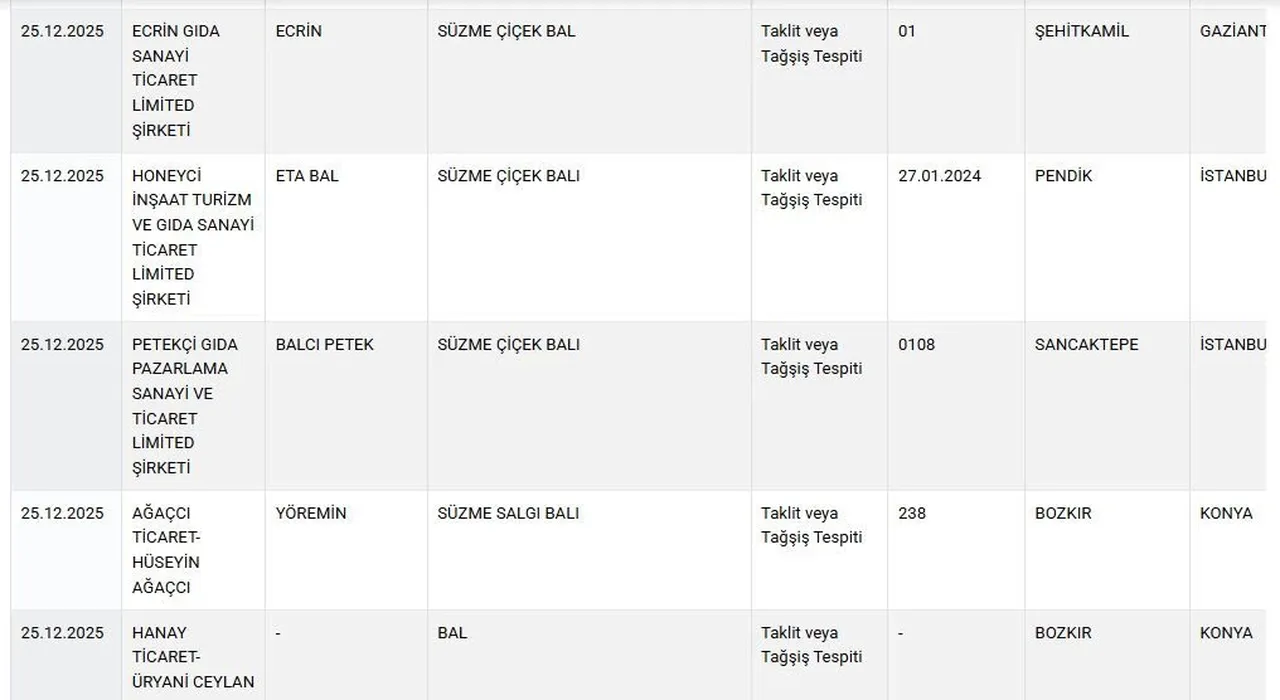Click the PENDİK district cell
The image size is (1280, 700).
pyautogui.click(x=1063, y=176)
